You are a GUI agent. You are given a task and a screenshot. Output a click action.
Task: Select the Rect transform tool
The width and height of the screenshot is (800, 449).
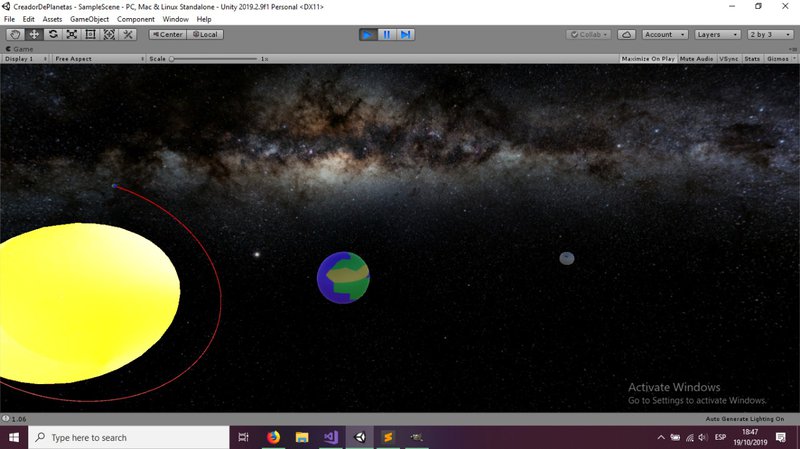[x=91, y=34]
